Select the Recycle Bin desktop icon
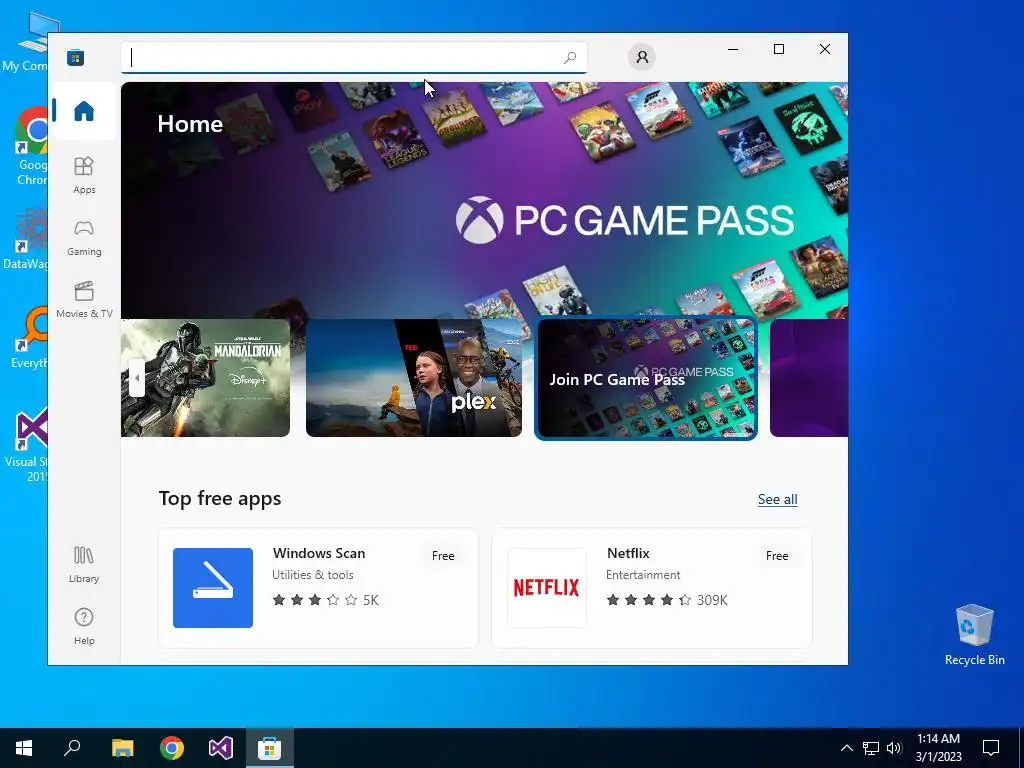Image resolution: width=1024 pixels, height=768 pixels. click(x=974, y=635)
